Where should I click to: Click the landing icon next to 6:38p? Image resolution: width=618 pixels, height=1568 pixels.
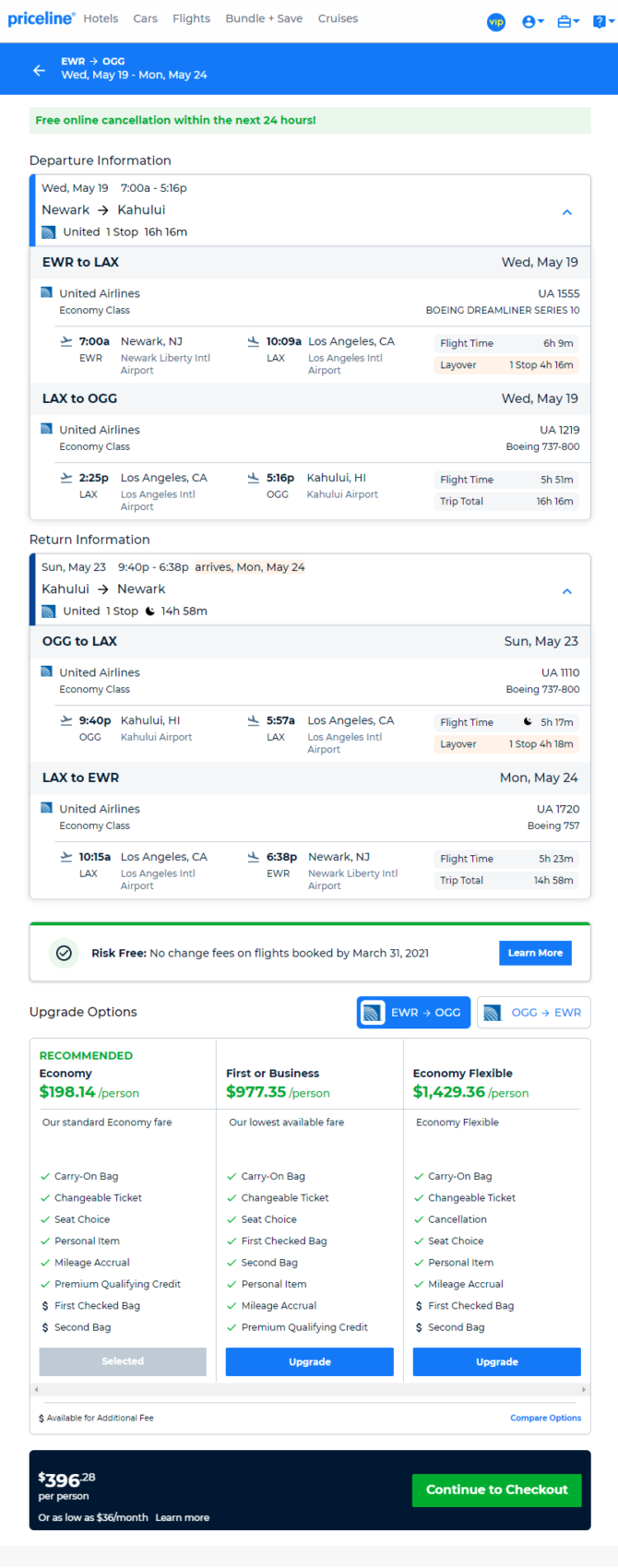pyautogui.click(x=254, y=857)
